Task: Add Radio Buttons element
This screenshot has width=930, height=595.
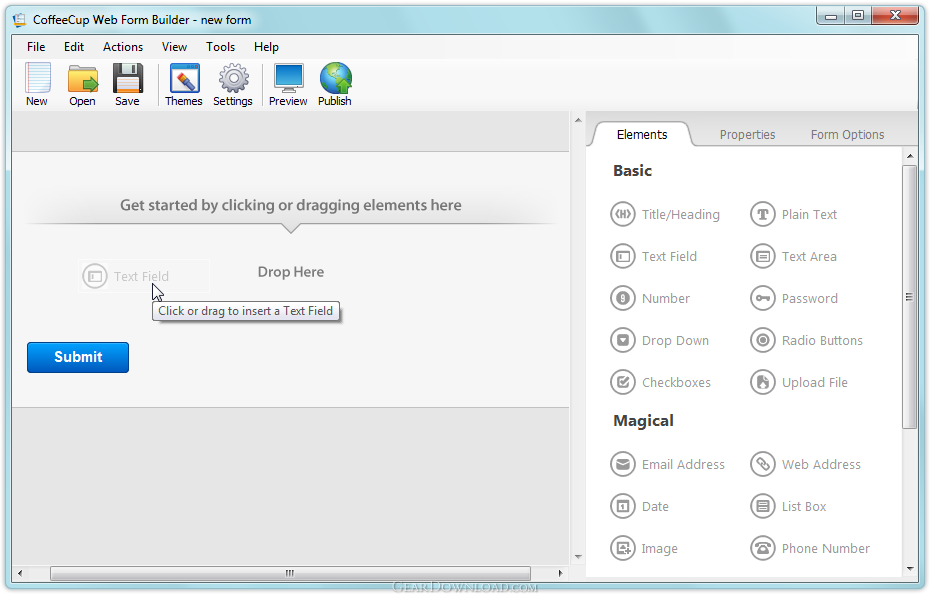Action: pos(807,341)
